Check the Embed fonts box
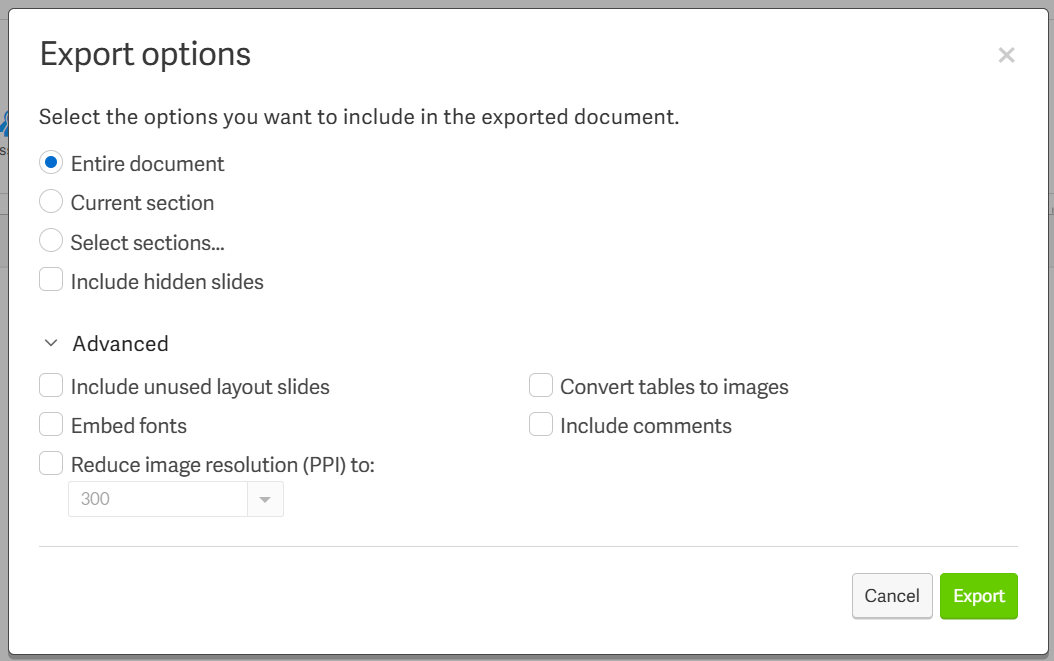Viewport: 1054px width, 661px height. click(51, 425)
